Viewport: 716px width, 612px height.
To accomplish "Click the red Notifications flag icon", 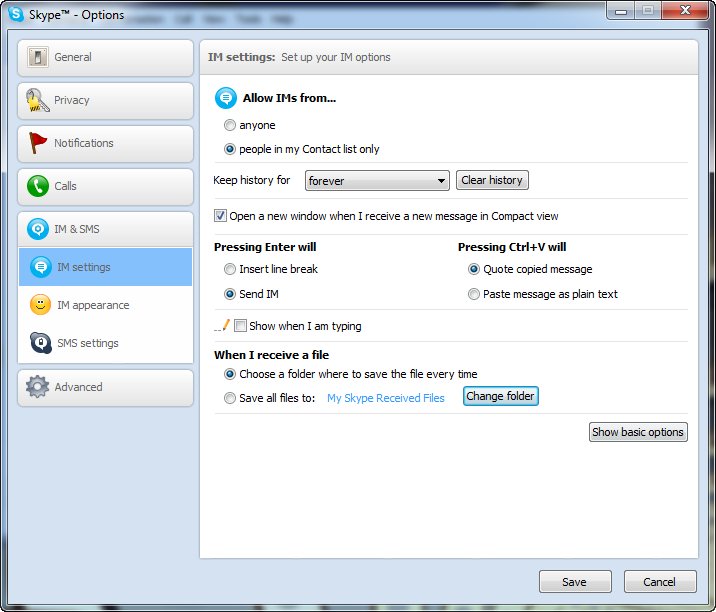I will click(x=38, y=144).
